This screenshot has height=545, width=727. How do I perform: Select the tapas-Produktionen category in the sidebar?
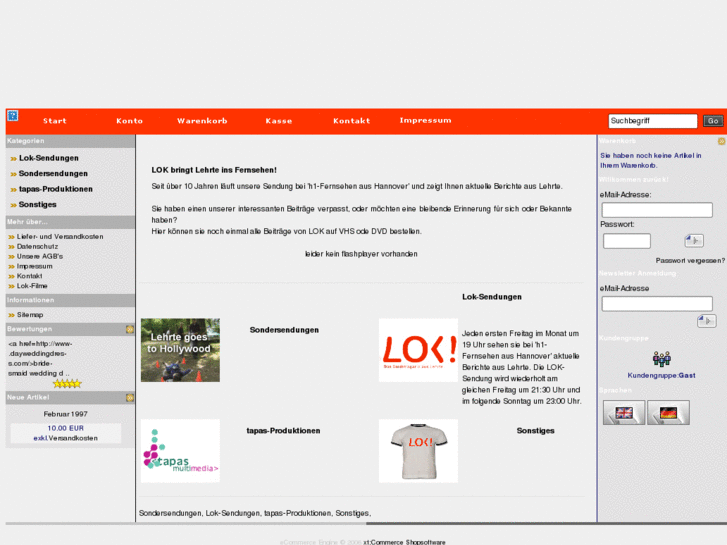[x=56, y=189]
